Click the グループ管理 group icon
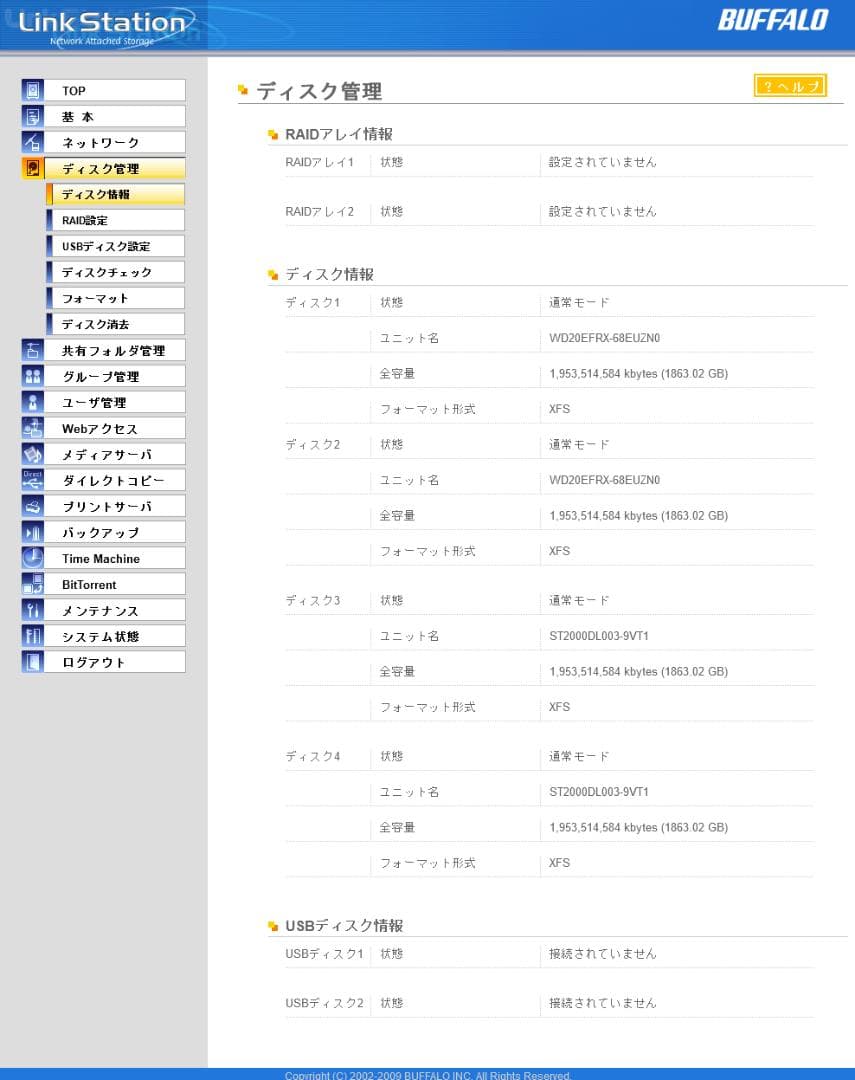Screen dimensions: 855x1080 click(33, 377)
